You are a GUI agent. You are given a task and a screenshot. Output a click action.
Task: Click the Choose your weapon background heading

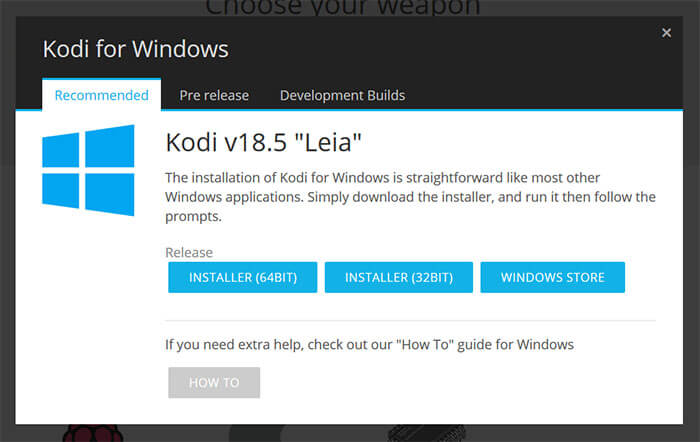(342, 8)
